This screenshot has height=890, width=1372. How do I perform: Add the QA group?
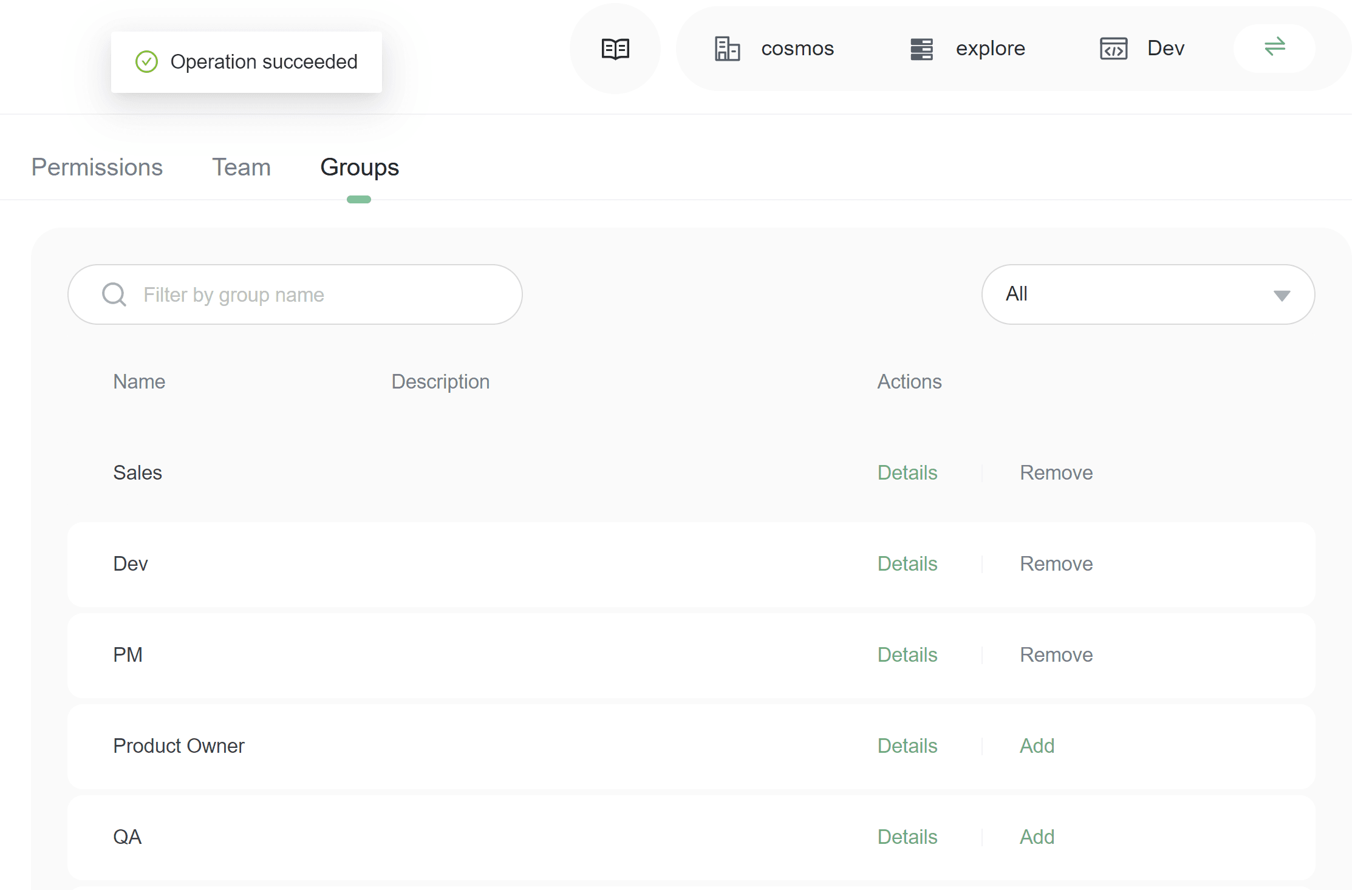(x=1036, y=837)
